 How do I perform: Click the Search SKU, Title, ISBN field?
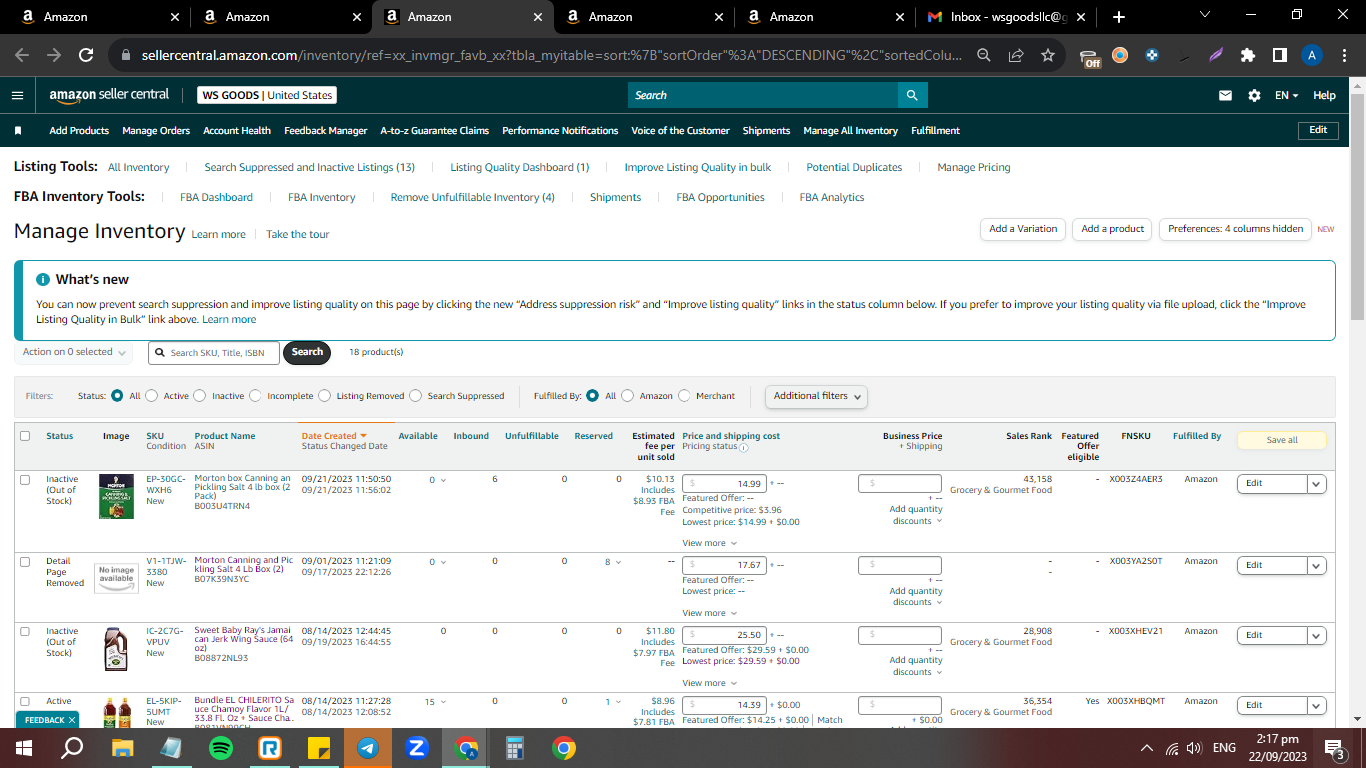coord(214,353)
